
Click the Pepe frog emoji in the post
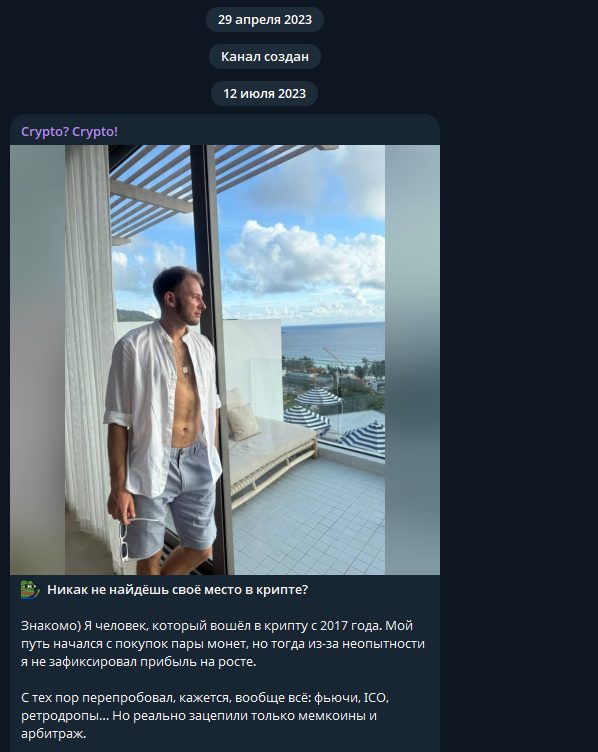[x=30, y=590]
